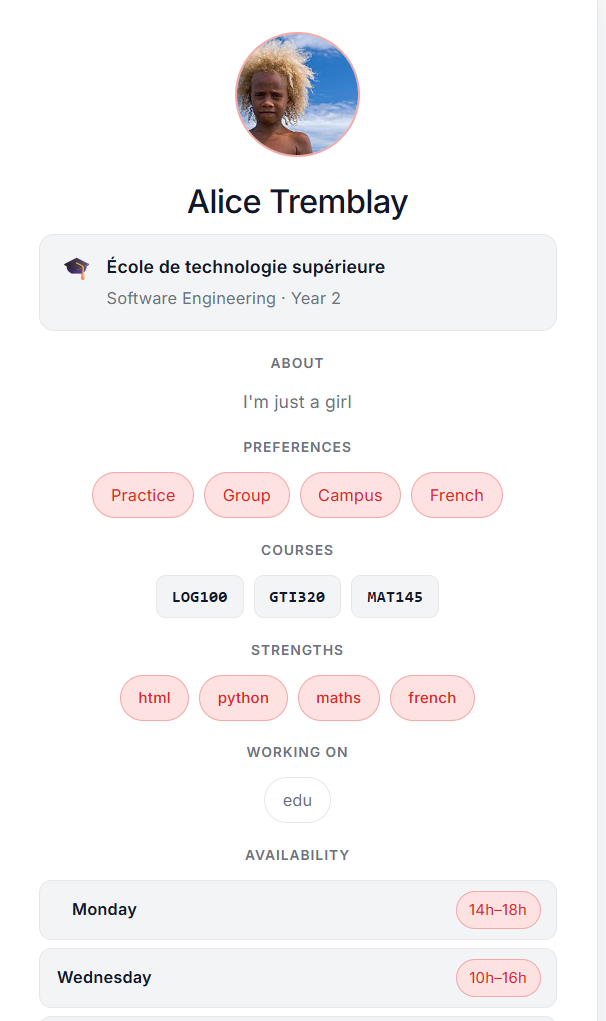This screenshot has width=606, height=1021.
Task: Click Alice Tremblay's profile photo
Action: point(297,95)
